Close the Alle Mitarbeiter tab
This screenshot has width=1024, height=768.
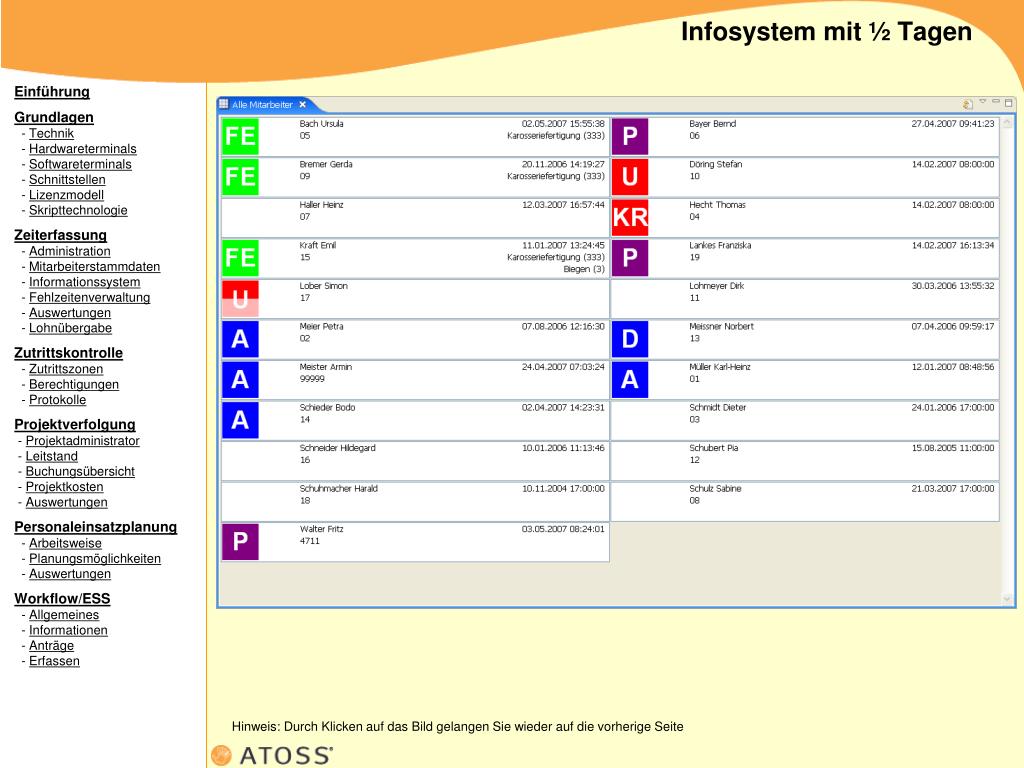tap(302, 104)
